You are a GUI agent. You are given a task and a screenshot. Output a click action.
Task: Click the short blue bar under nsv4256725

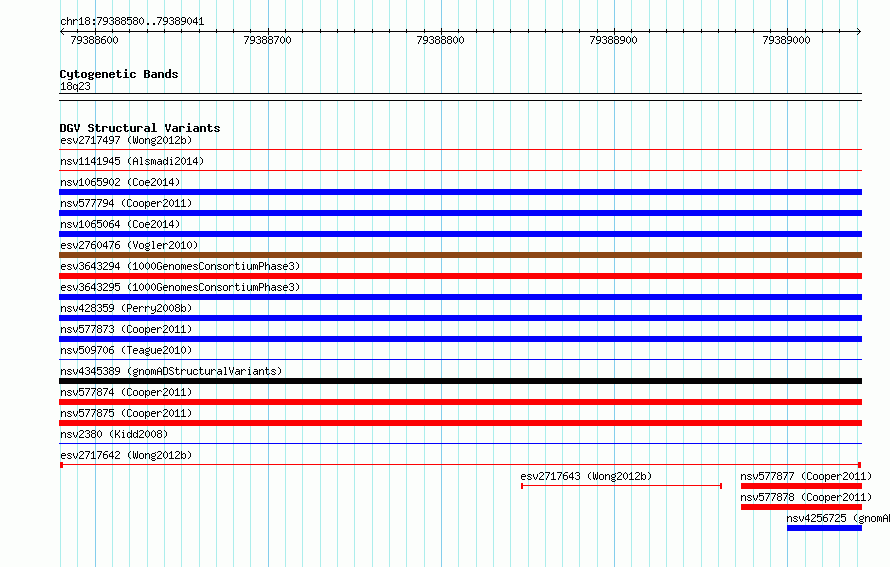coord(825,528)
